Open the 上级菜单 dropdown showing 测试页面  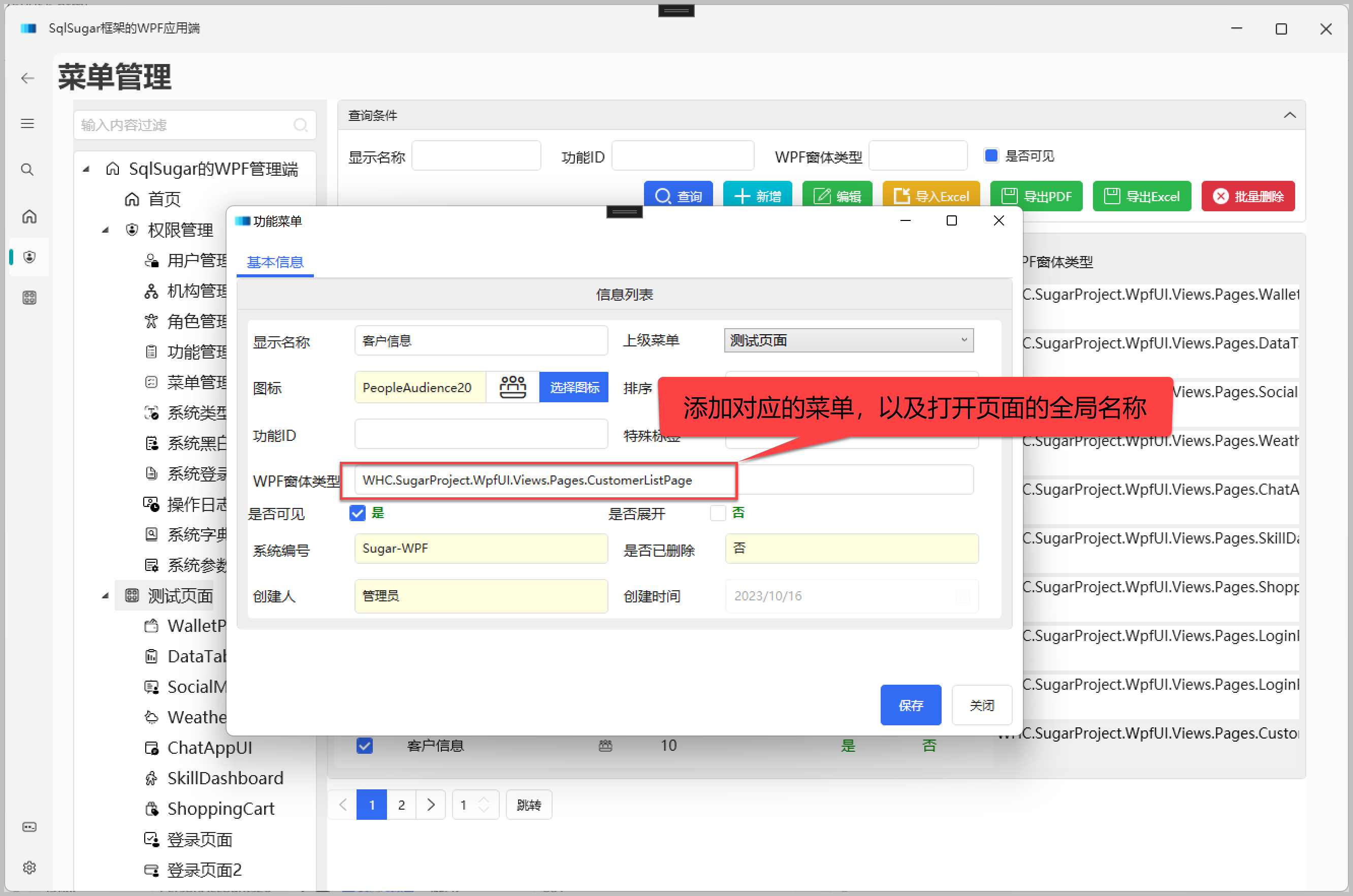click(x=849, y=340)
